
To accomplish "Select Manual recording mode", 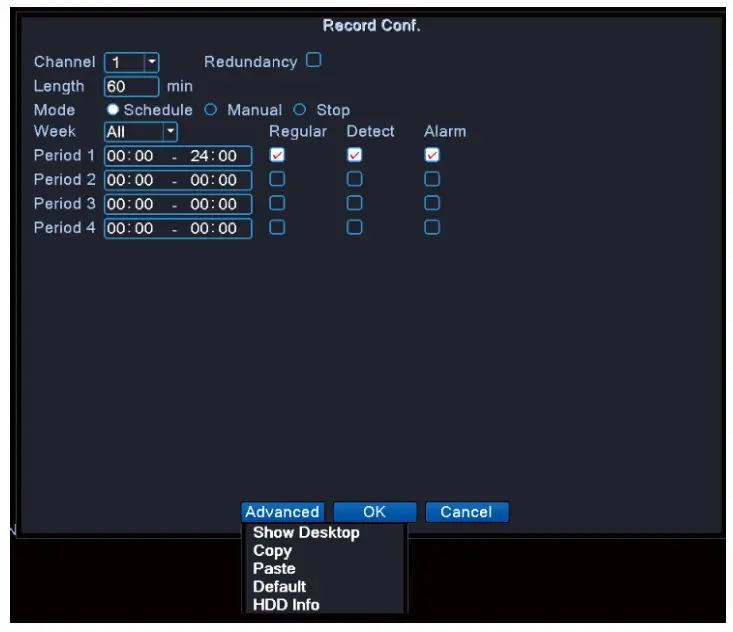I will coord(211,110).
